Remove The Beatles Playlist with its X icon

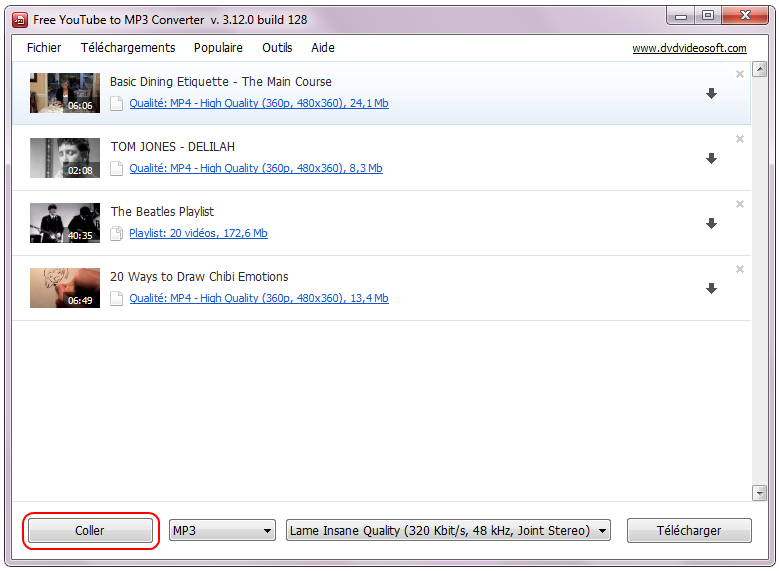[x=740, y=204]
